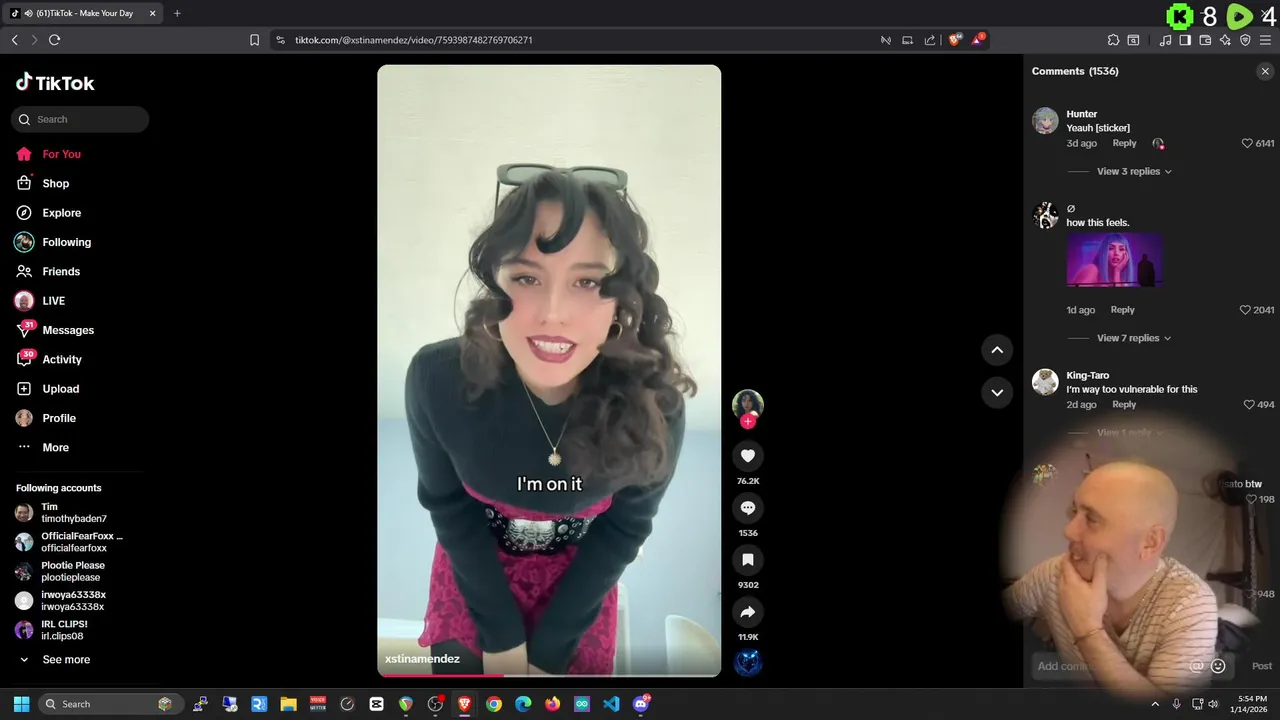The width and height of the screenshot is (1280, 720).
Task: Like the video with heart icon
Action: [747, 456]
